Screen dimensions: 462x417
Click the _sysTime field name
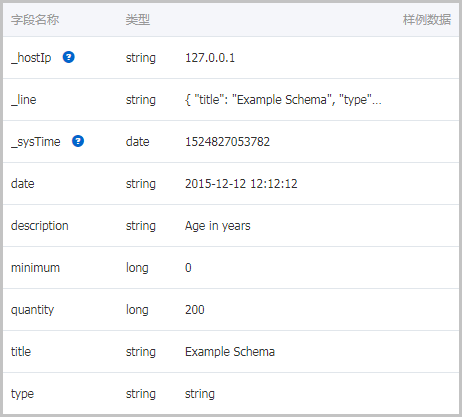tap(36, 142)
